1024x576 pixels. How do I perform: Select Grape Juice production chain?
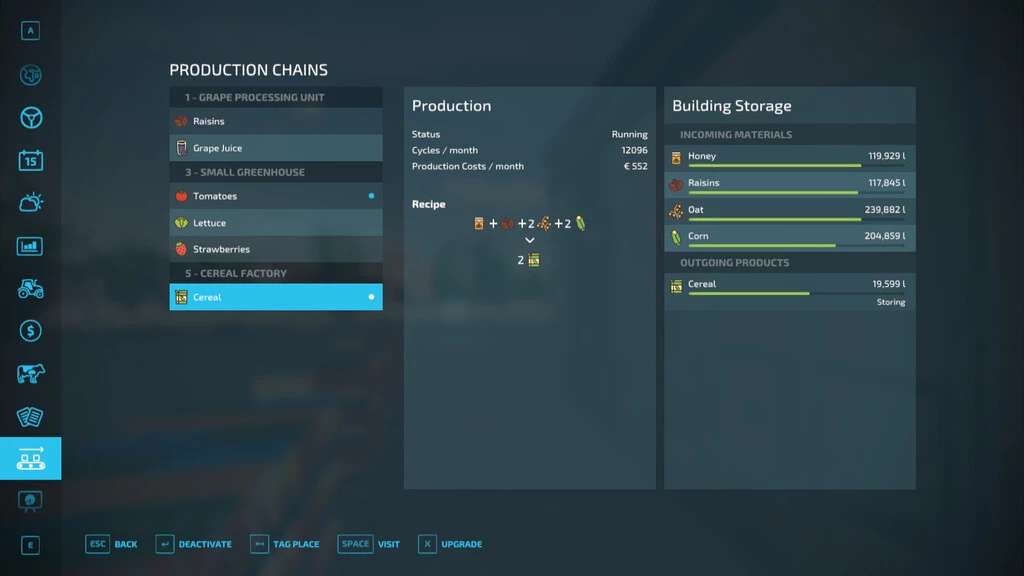[275, 148]
